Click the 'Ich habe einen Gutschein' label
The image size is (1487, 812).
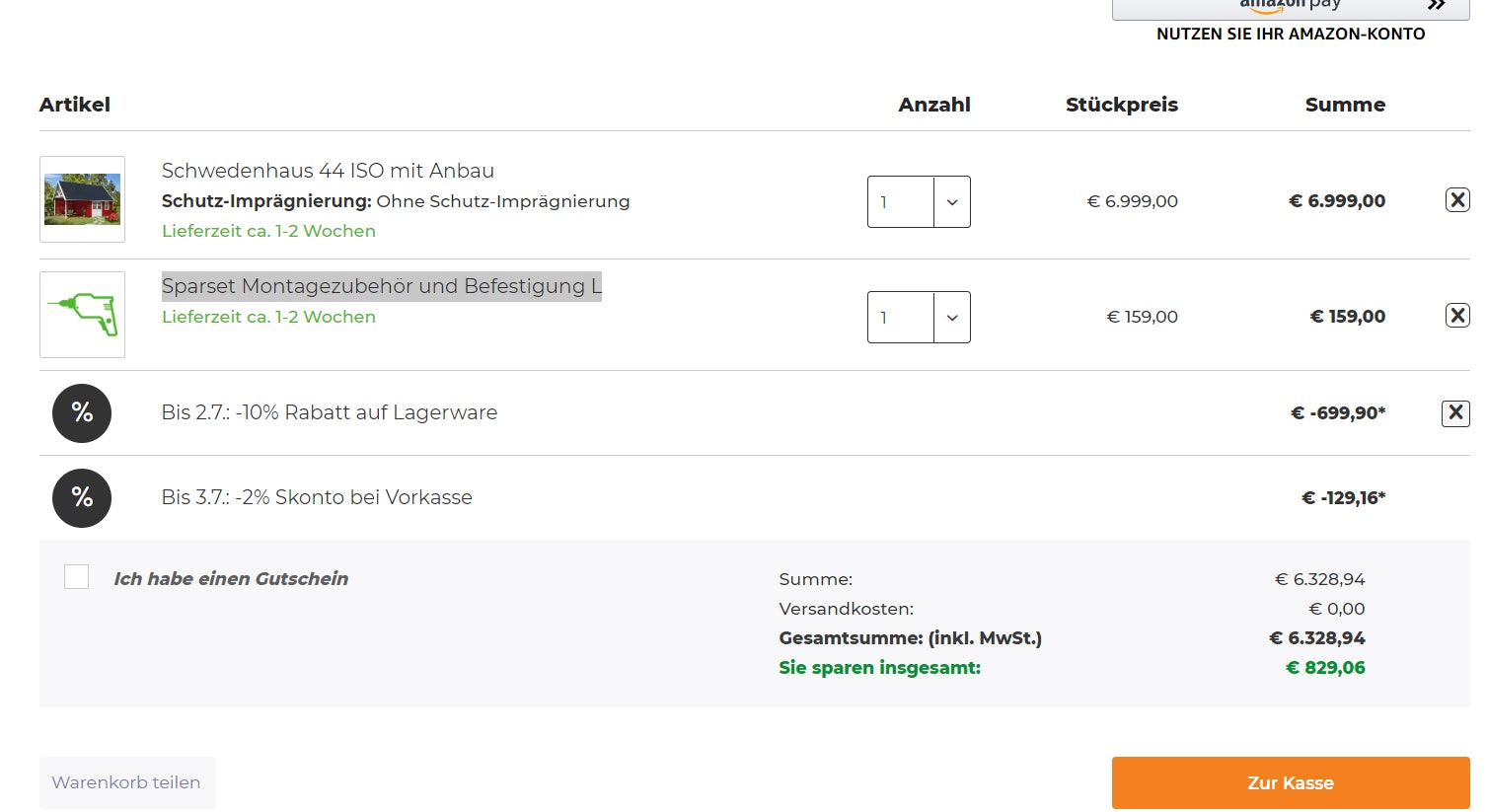pyautogui.click(x=231, y=579)
